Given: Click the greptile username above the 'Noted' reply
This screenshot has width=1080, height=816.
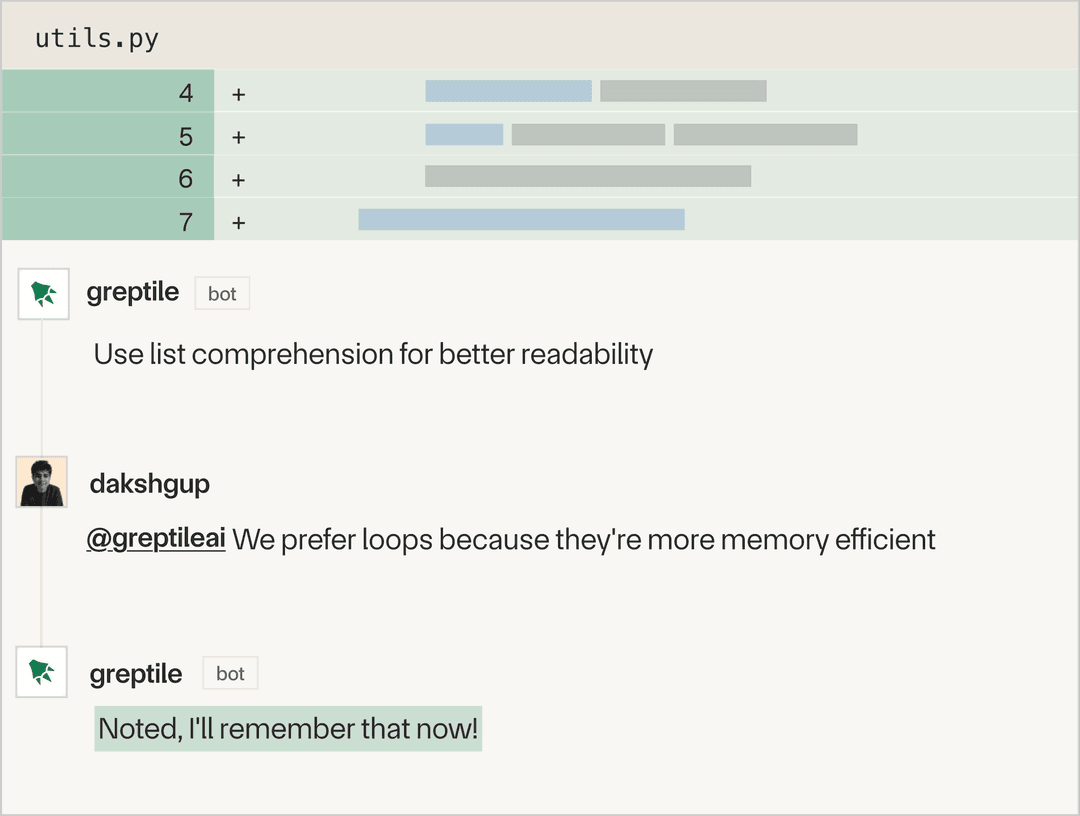Looking at the screenshot, I should [x=136, y=674].
